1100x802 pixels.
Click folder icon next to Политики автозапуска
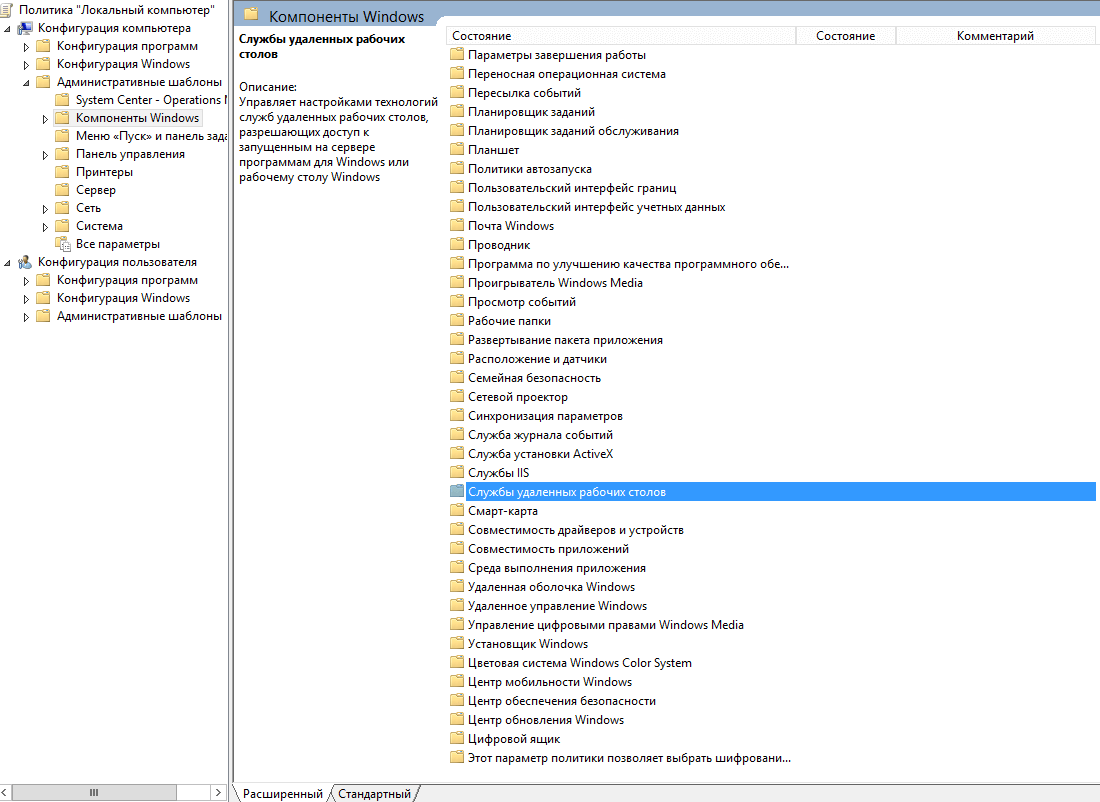[x=457, y=168]
